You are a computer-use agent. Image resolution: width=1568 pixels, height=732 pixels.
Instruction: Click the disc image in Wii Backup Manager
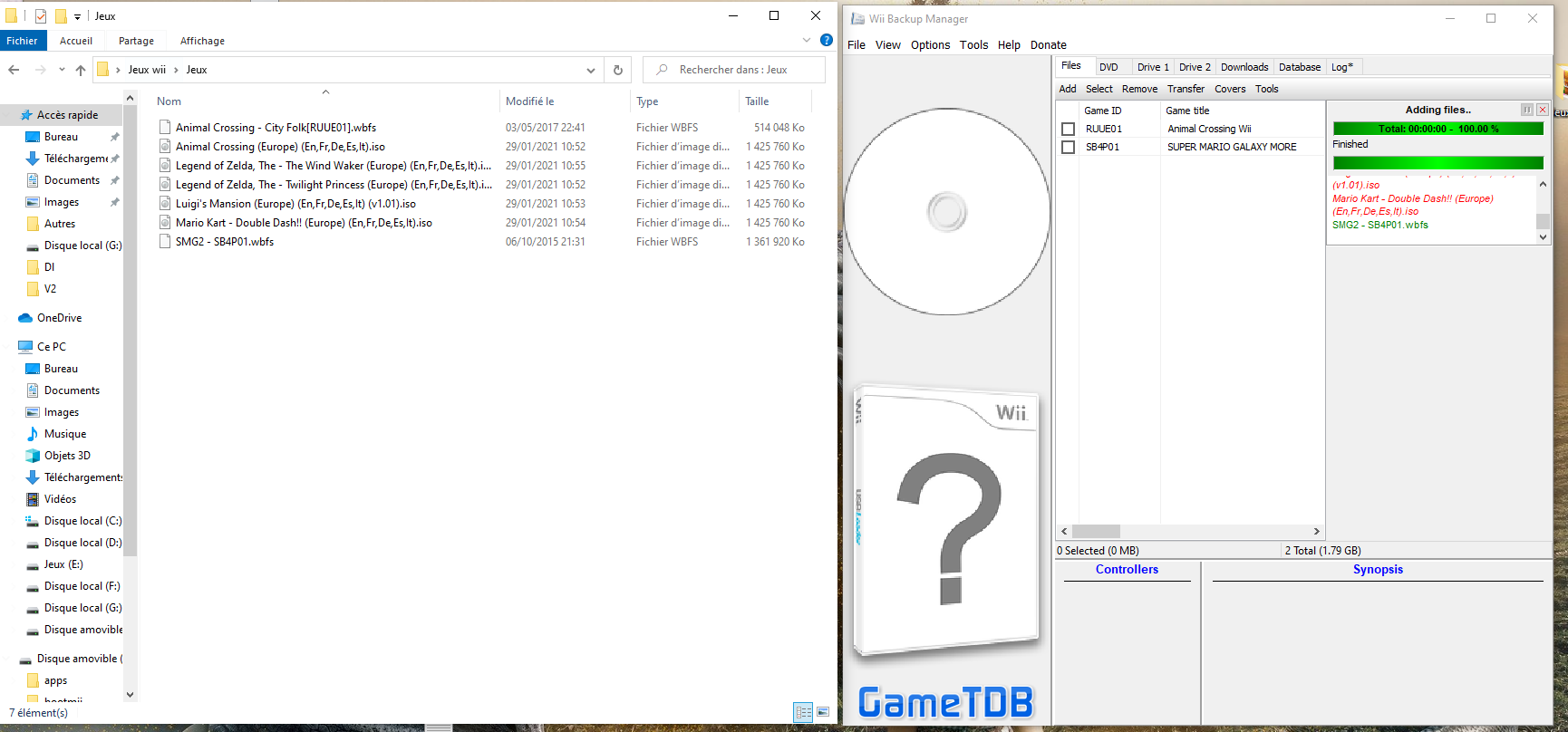(947, 212)
